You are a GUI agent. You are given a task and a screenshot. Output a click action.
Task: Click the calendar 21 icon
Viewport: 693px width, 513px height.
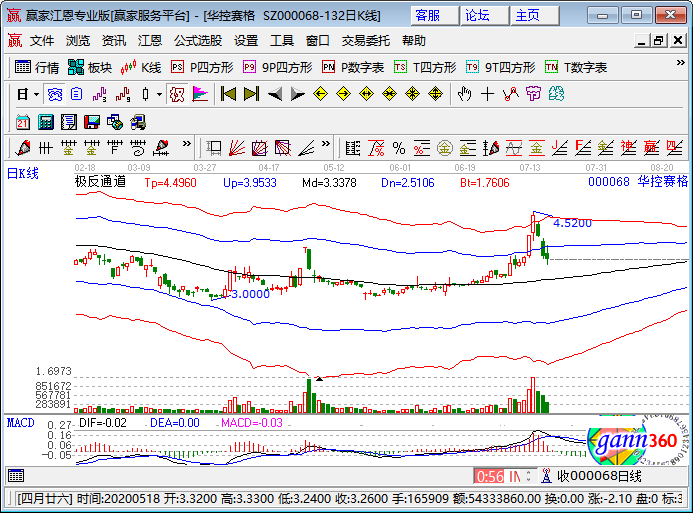23,122
